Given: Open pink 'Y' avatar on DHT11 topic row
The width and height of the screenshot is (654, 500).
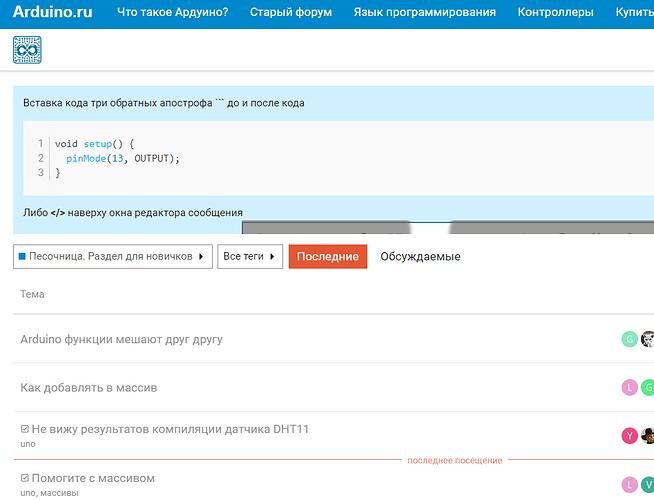Looking at the screenshot, I should tap(629, 436).
